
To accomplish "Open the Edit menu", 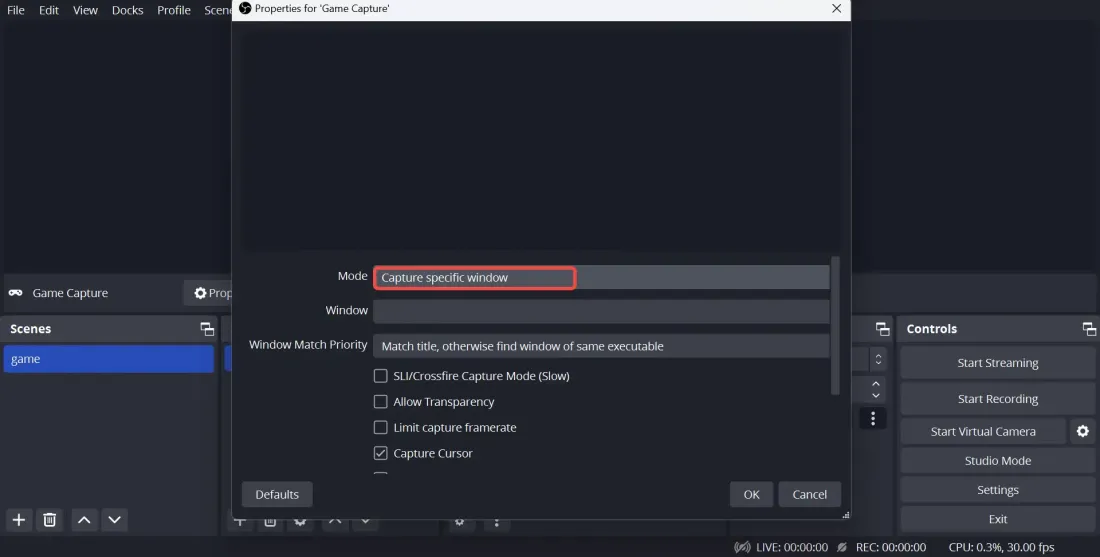I will point(48,10).
